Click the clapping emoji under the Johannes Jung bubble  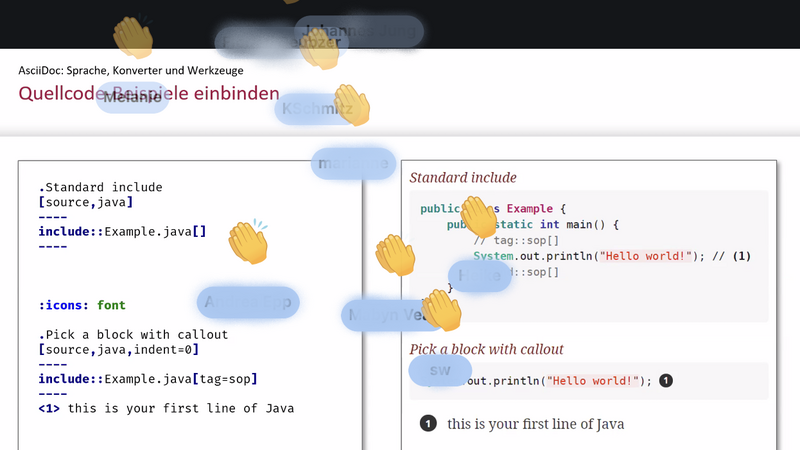[x=319, y=49]
